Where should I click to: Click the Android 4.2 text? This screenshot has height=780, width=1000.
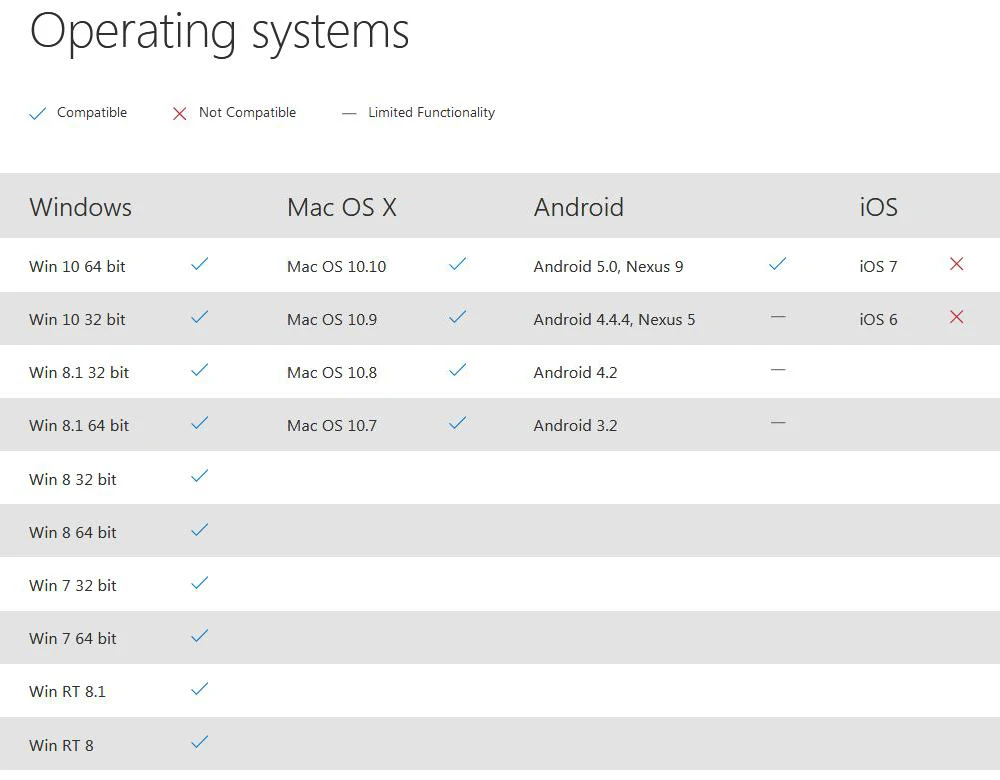(576, 372)
